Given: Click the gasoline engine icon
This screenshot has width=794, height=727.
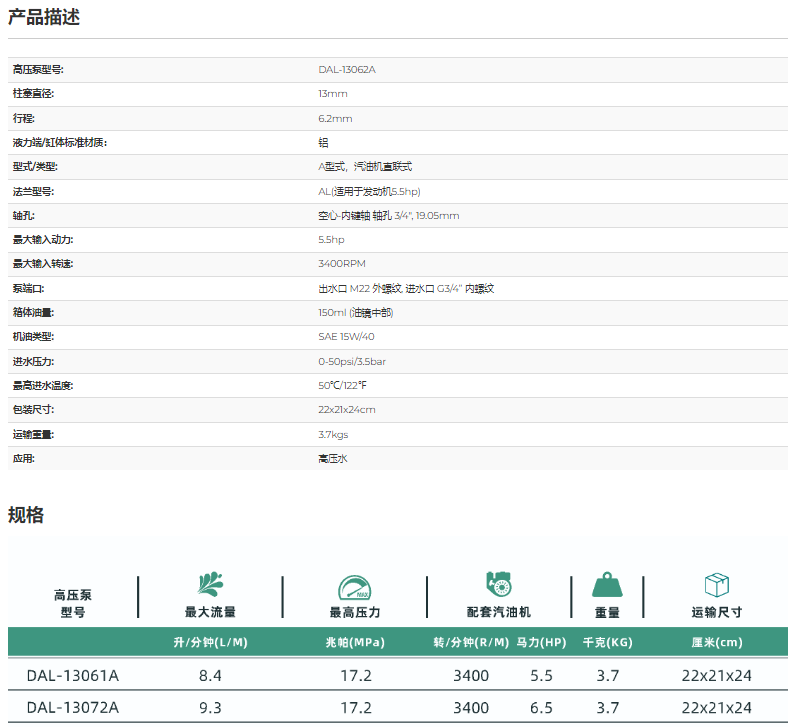Looking at the screenshot, I should click(x=498, y=585).
